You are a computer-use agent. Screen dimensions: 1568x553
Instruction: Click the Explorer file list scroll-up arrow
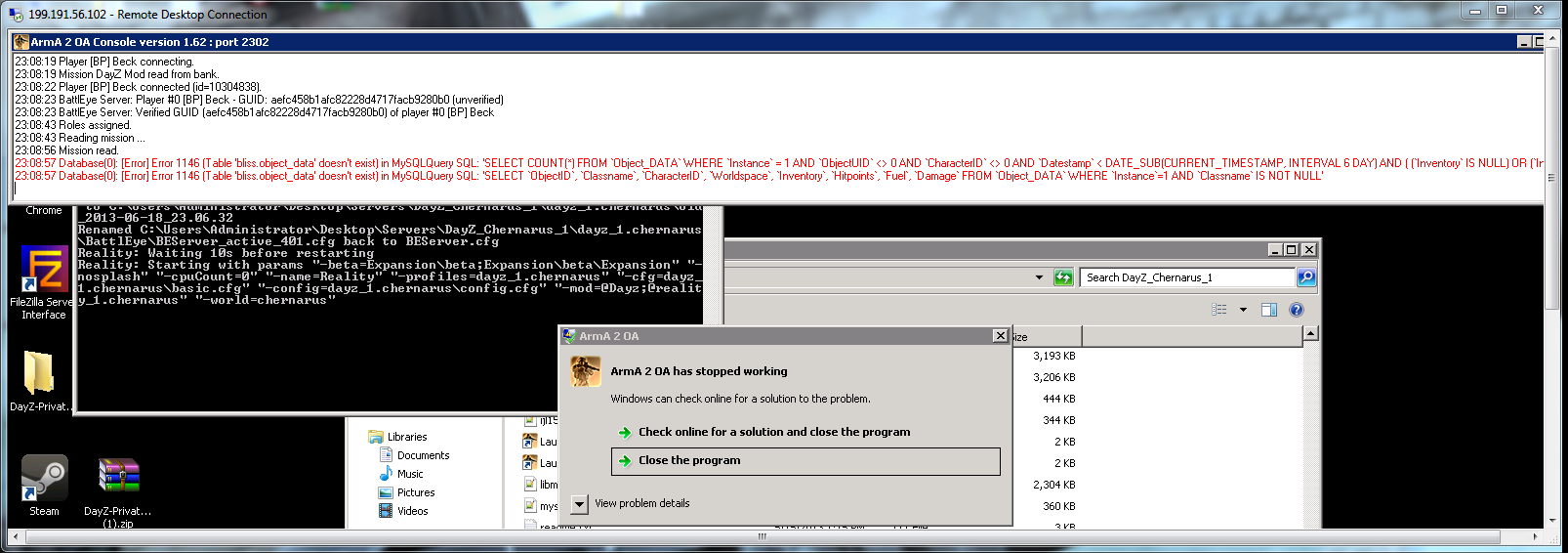1310,334
